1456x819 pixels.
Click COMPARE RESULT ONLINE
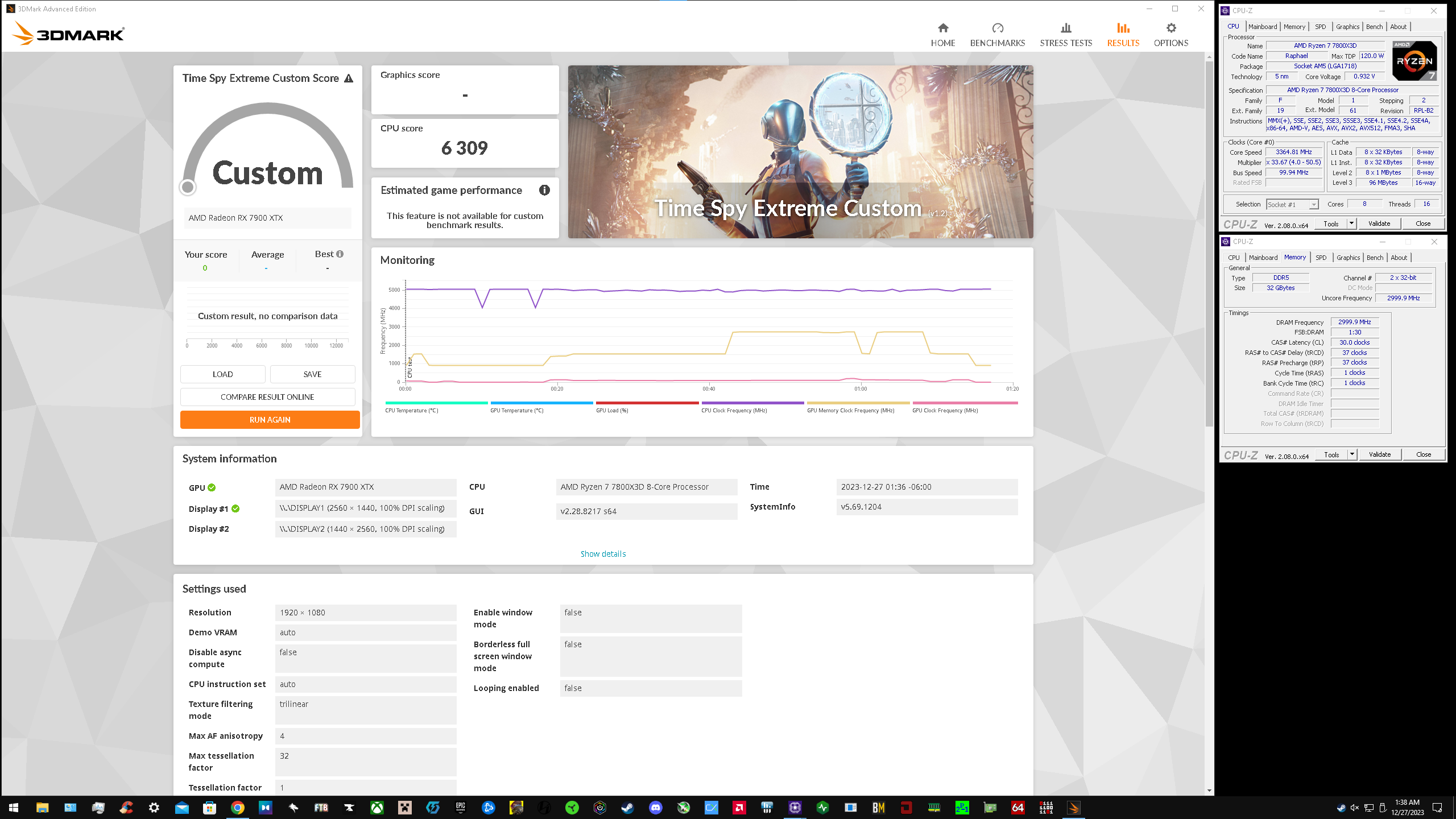click(267, 397)
